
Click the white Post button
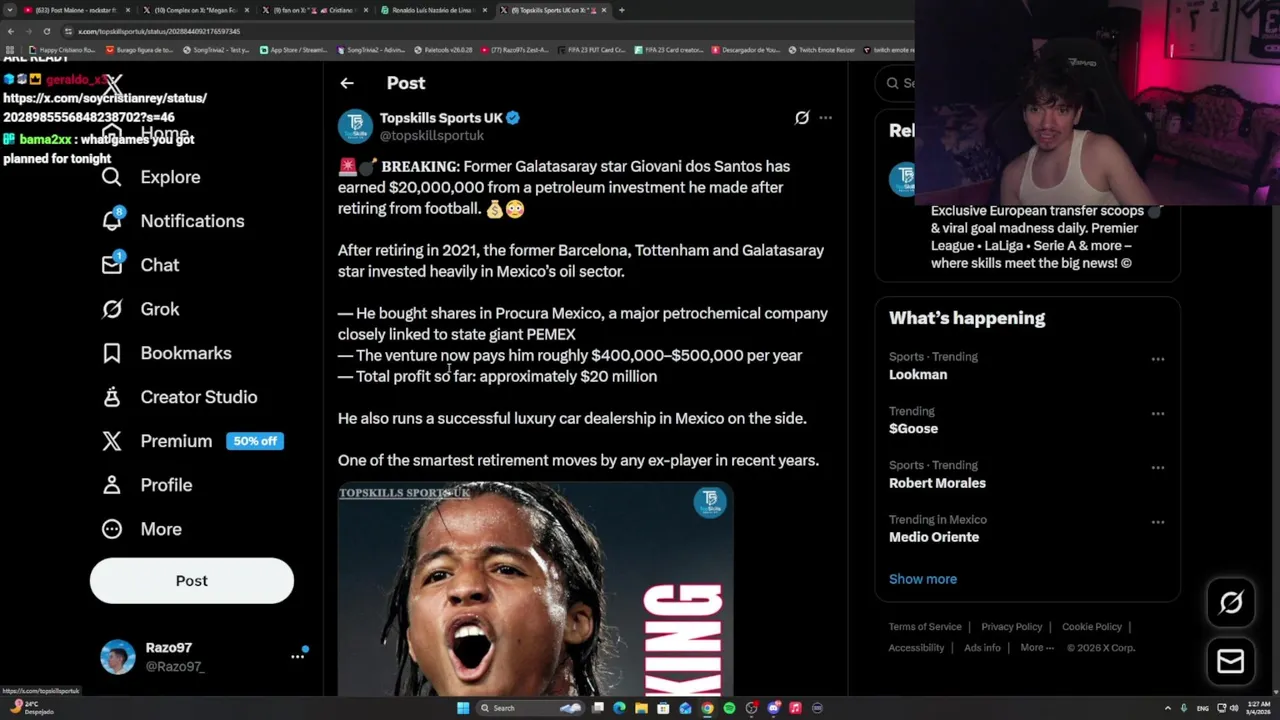pyautogui.click(x=192, y=581)
